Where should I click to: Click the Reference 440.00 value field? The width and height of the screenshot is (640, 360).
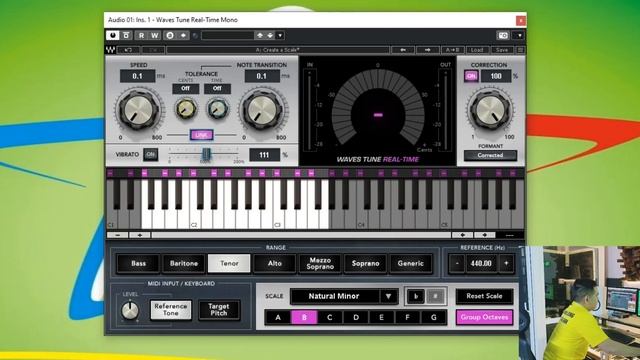click(x=481, y=263)
